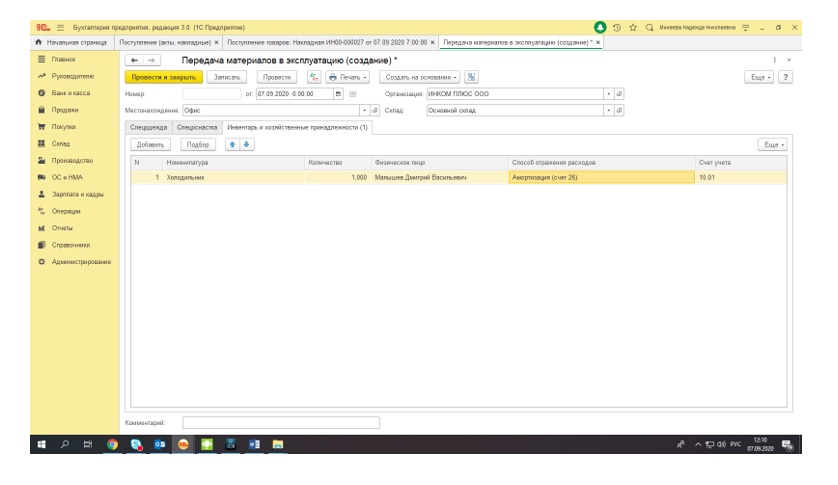
Task: Click the Провести и закрыть button
Action: (163, 77)
